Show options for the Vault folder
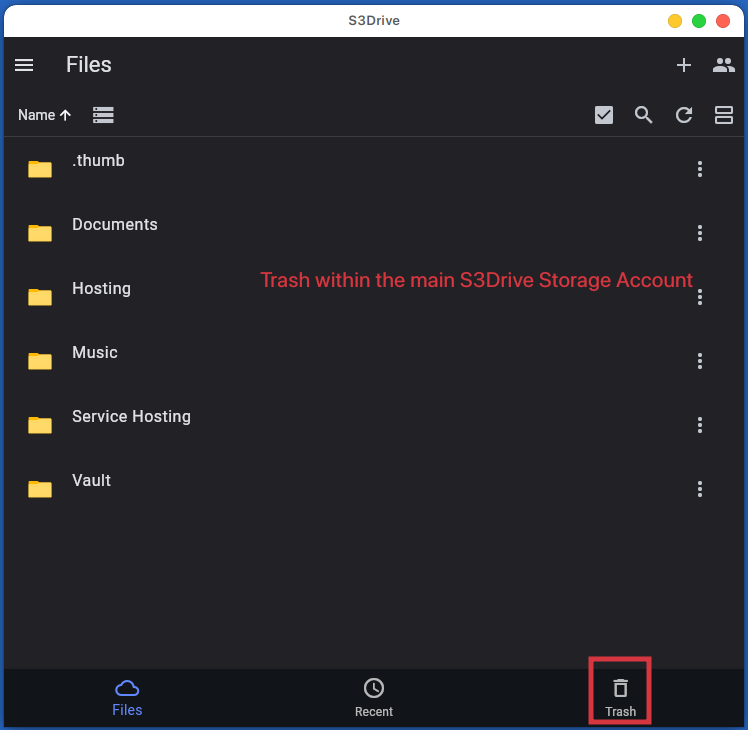 click(700, 489)
